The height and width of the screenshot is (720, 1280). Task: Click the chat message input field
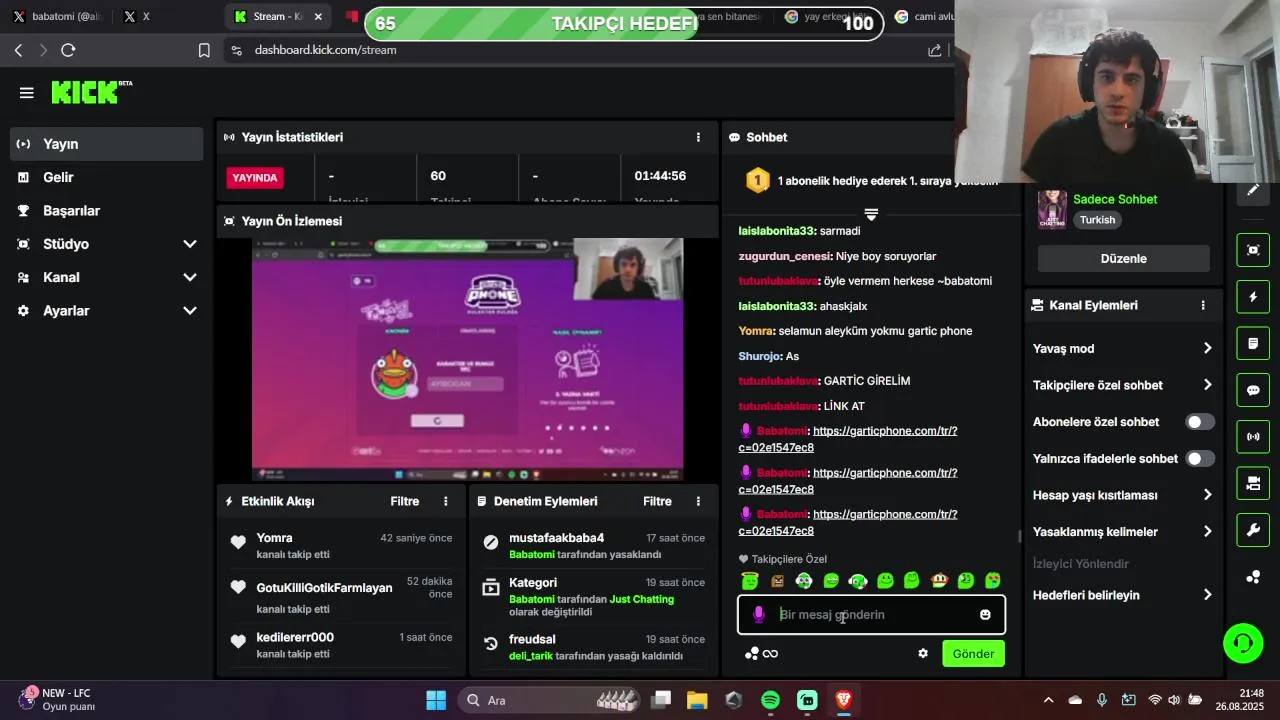871,615
